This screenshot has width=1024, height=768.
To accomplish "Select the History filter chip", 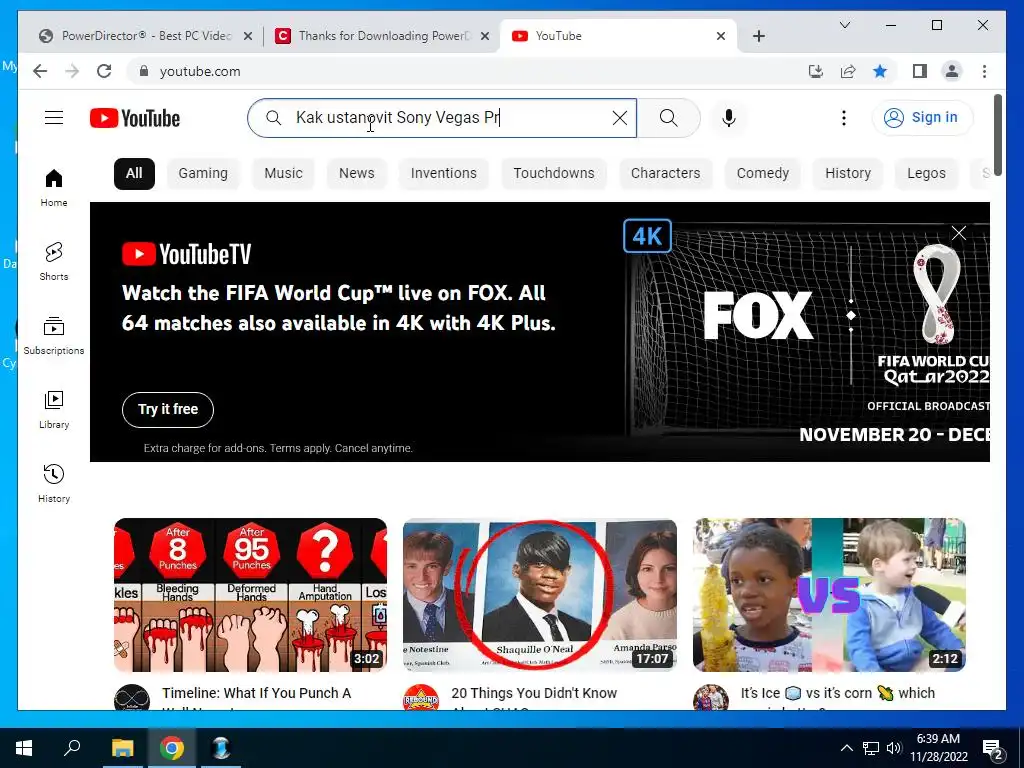I will [x=848, y=174].
